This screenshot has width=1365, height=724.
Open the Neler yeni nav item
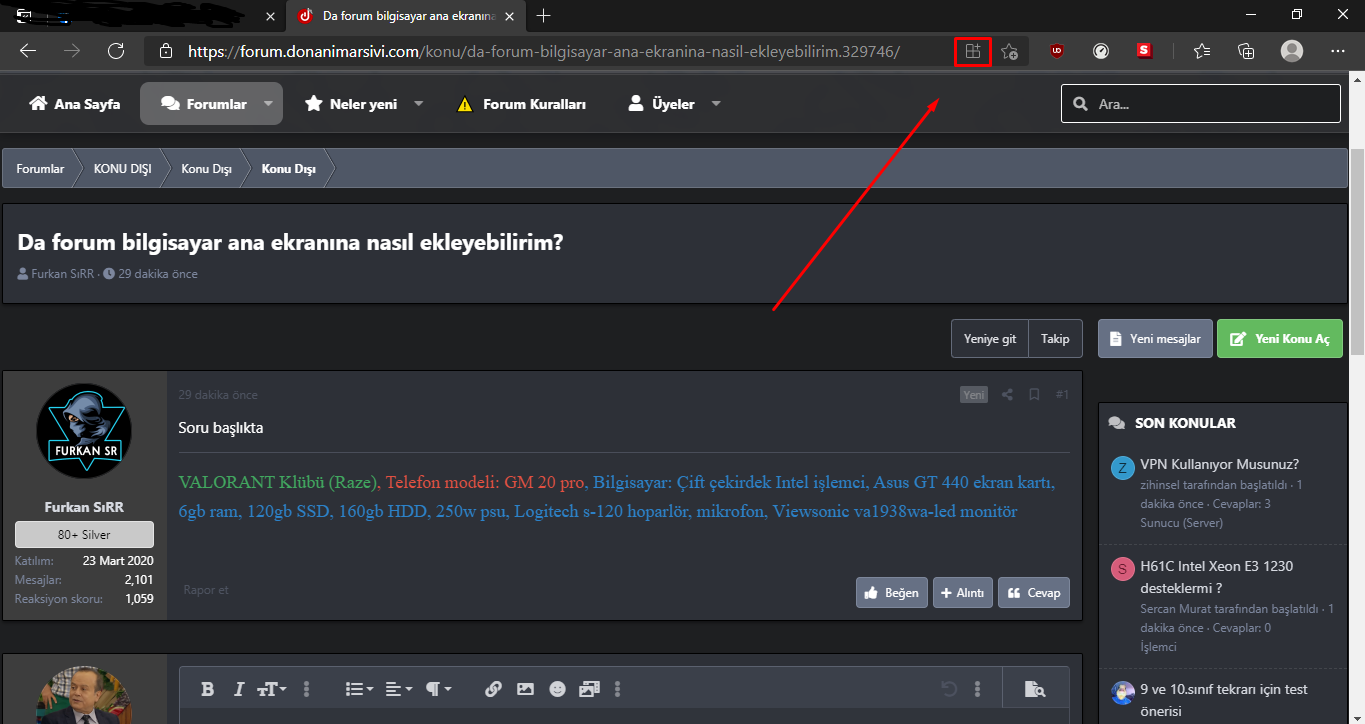click(x=351, y=103)
